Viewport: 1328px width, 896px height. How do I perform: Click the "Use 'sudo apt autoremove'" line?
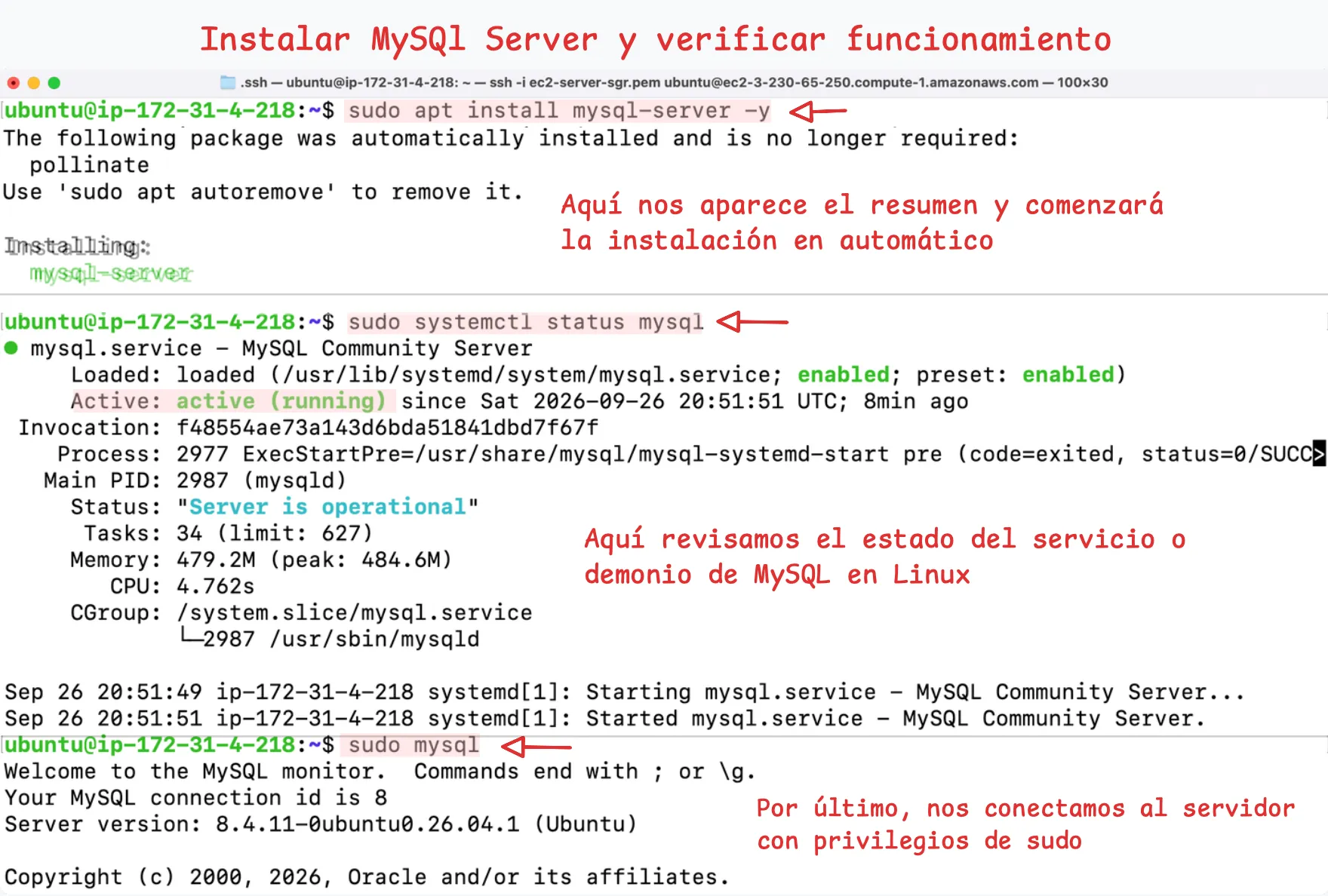(263, 192)
